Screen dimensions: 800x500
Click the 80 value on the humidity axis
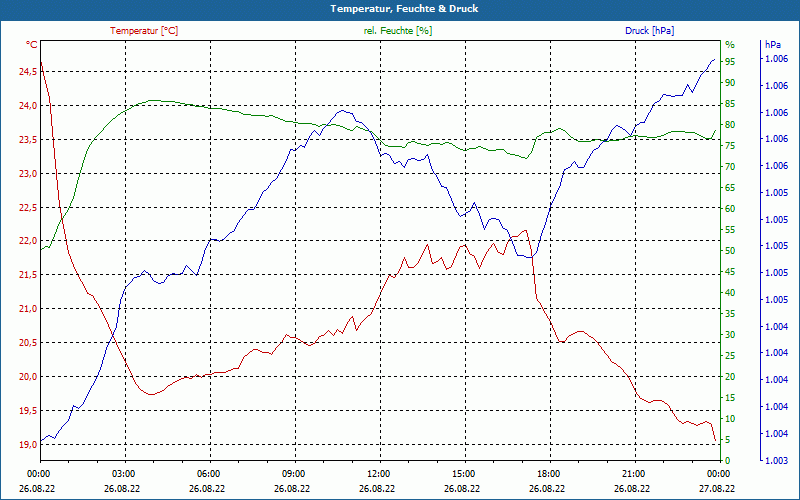point(730,124)
